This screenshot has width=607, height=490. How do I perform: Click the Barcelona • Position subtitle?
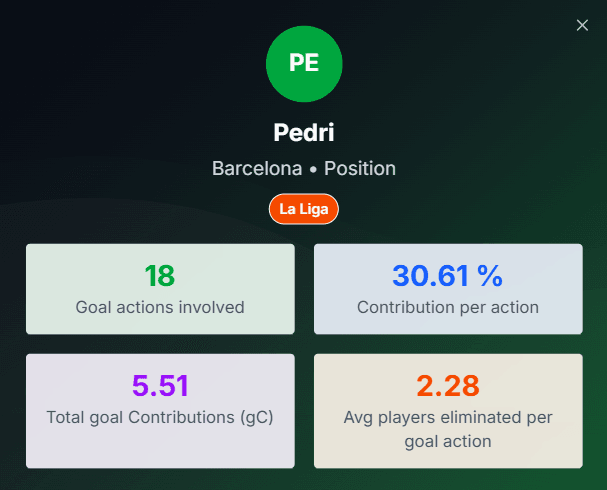pyautogui.click(x=304, y=169)
